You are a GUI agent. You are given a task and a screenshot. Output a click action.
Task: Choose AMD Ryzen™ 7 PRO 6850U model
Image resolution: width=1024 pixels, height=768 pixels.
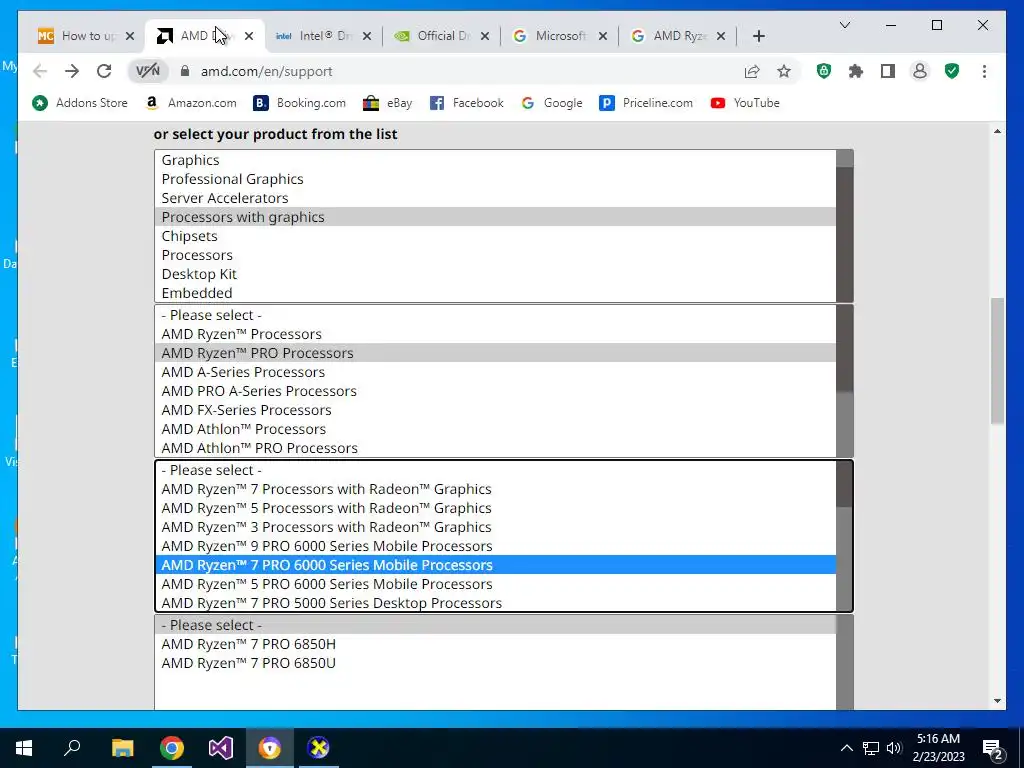pyautogui.click(x=495, y=663)
